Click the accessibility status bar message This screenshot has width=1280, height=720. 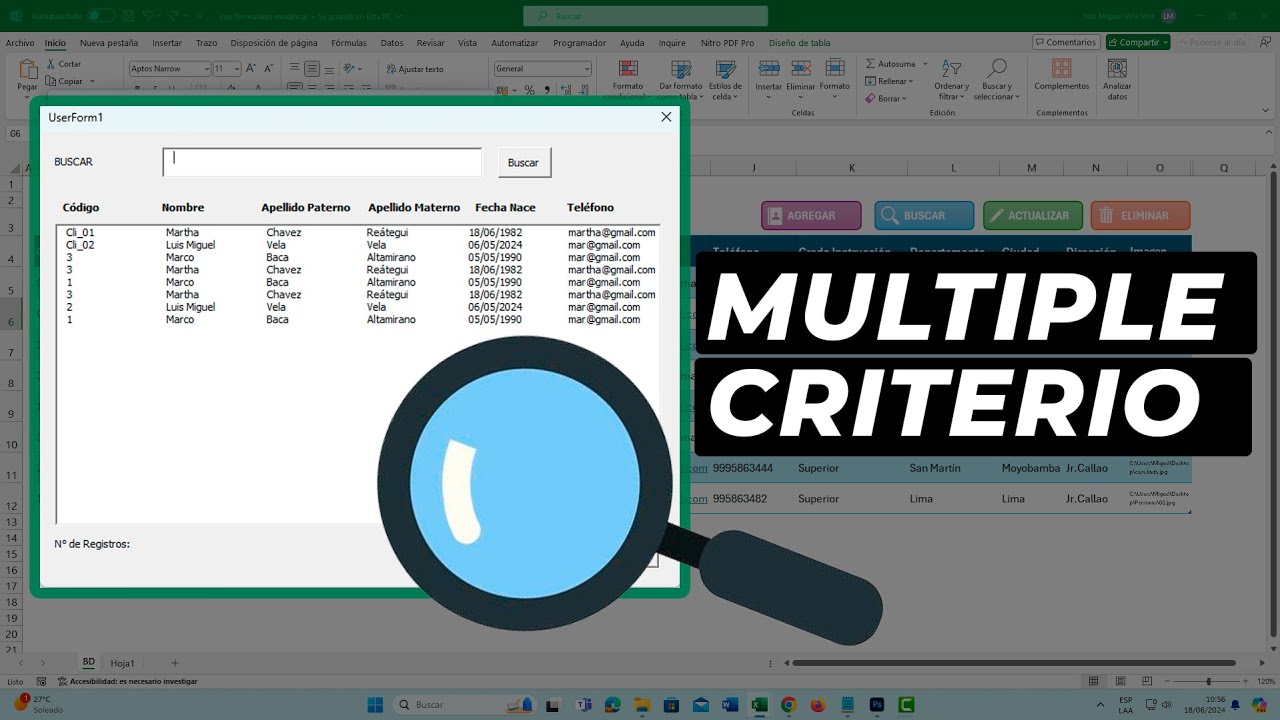(127, 681)
